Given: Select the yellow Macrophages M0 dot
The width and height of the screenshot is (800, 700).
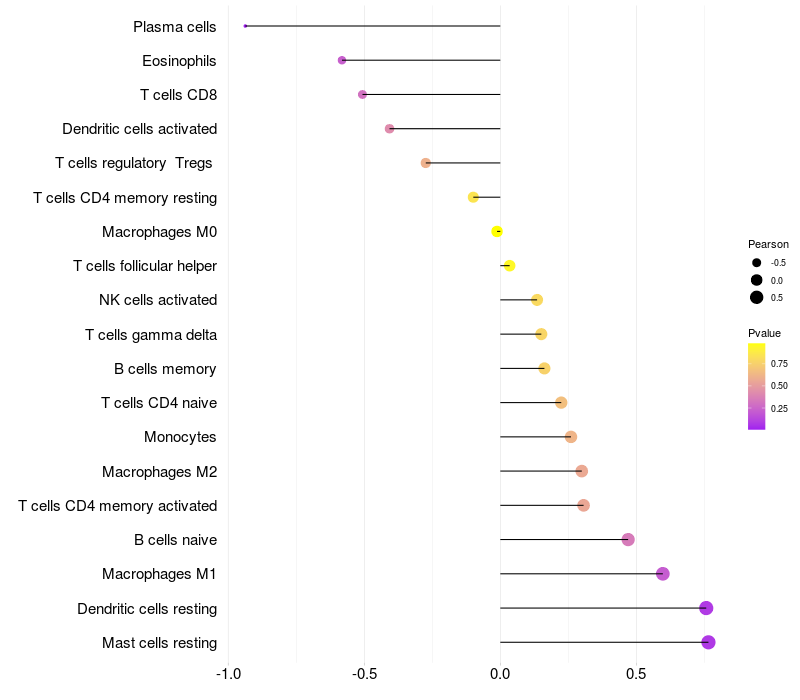Looking at the screenshot, I should pyautogui.click(x=497, y=232).
